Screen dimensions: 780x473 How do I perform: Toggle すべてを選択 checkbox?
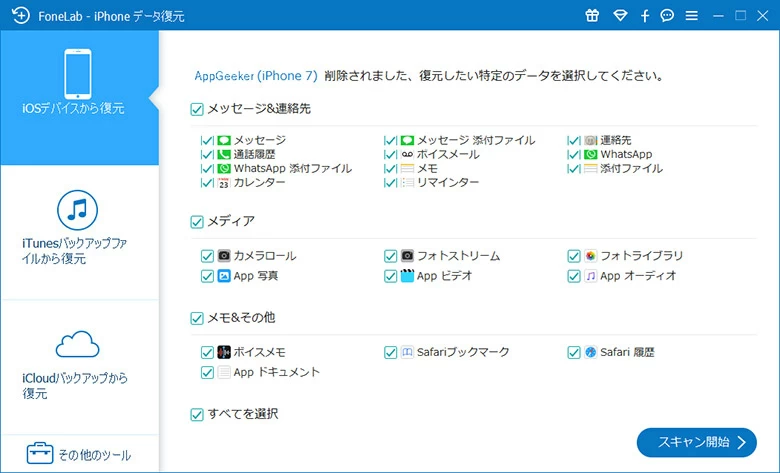(x=197, y=413)
